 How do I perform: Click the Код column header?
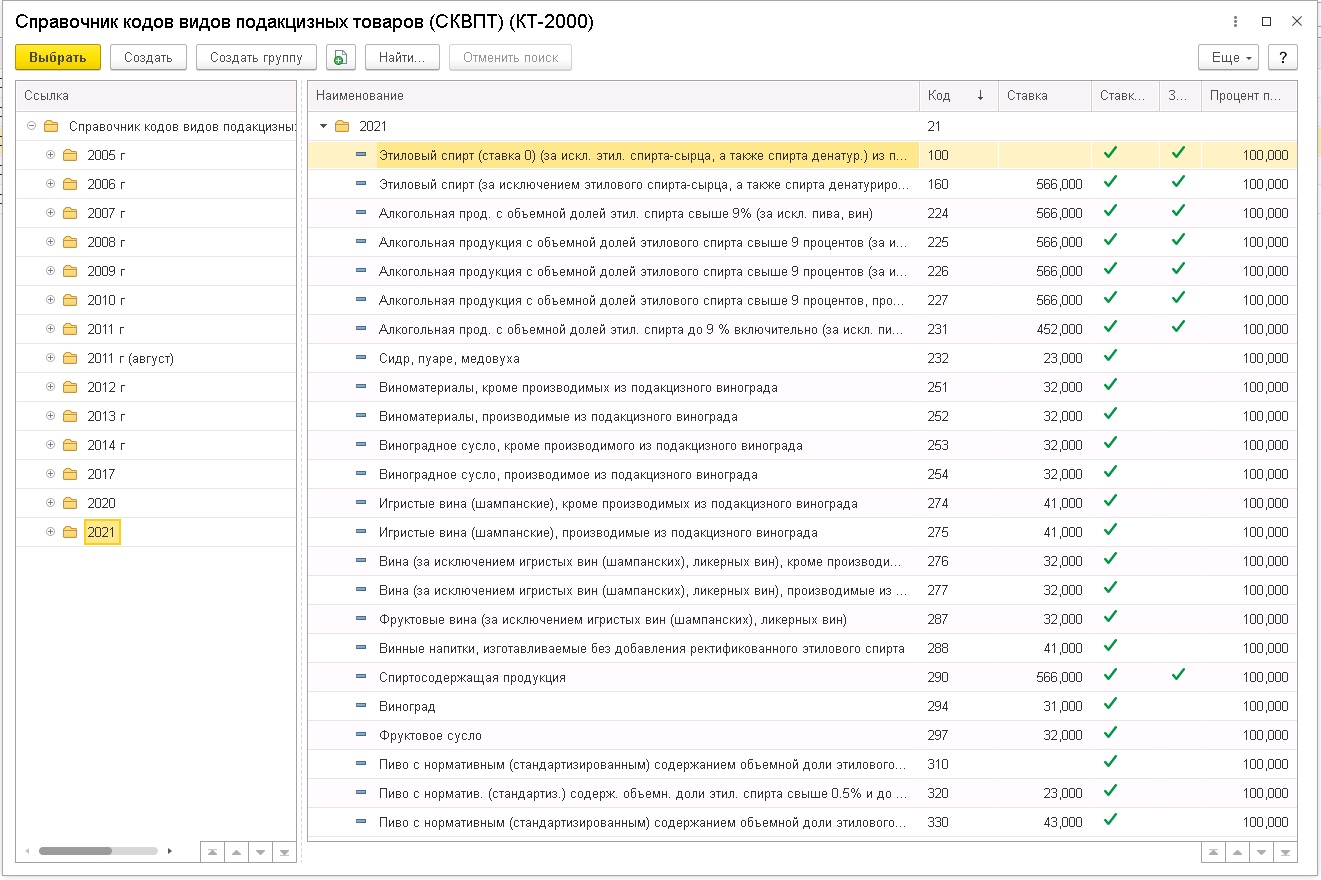[959, 95]
